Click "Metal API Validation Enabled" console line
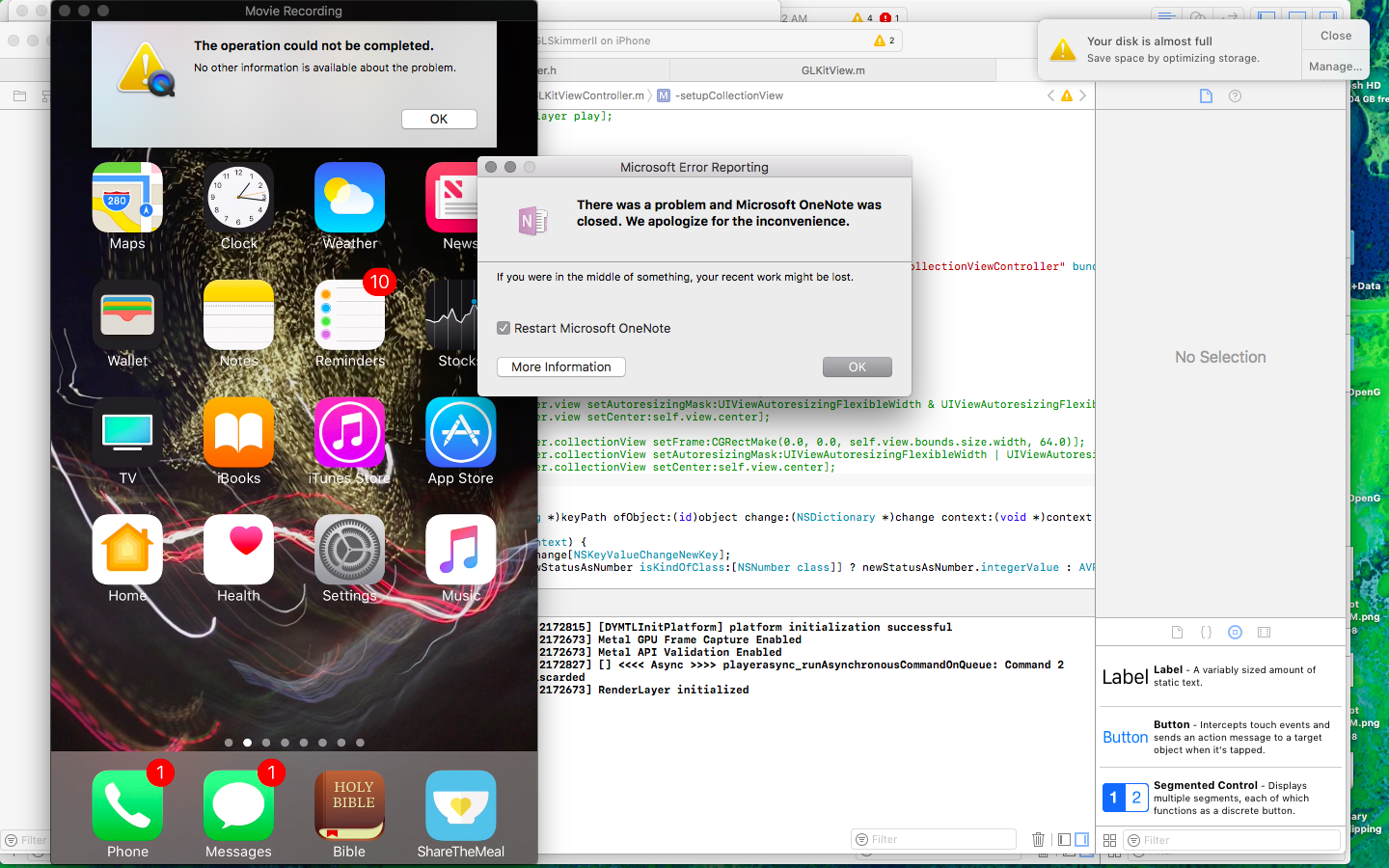The height and width of the screenshot is (868, 1389). (690, 653)
